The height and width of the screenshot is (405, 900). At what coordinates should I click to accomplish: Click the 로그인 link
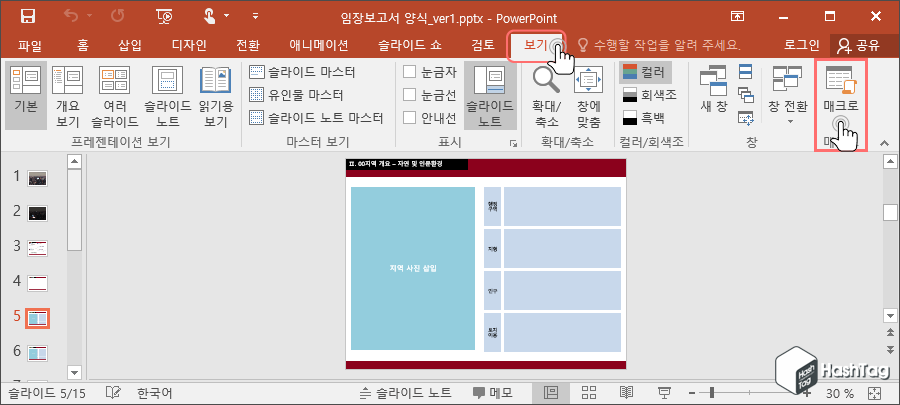[802, 45]
